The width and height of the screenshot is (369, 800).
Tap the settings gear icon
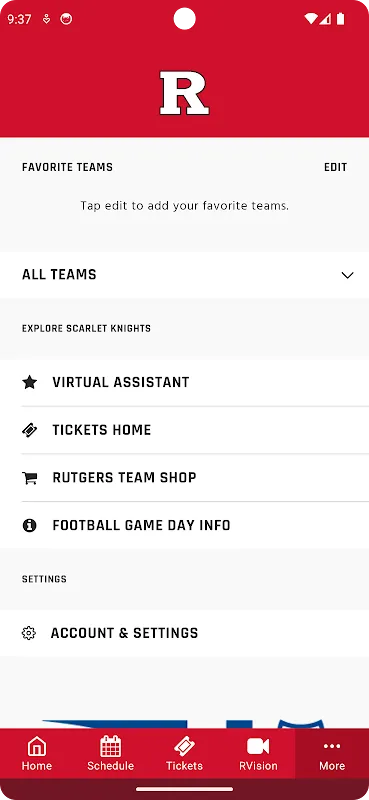click(x=29, y=633)
